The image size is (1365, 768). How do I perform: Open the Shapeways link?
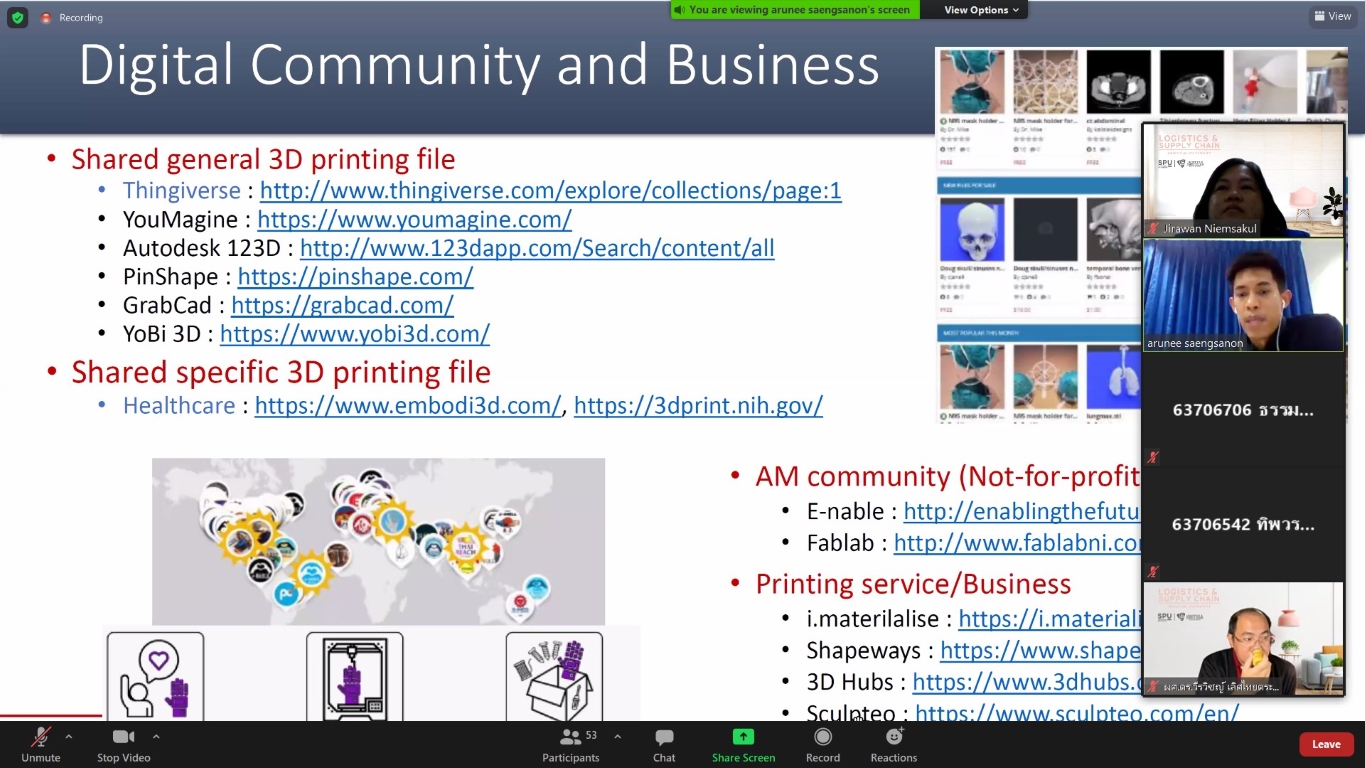coord(1040,651)
